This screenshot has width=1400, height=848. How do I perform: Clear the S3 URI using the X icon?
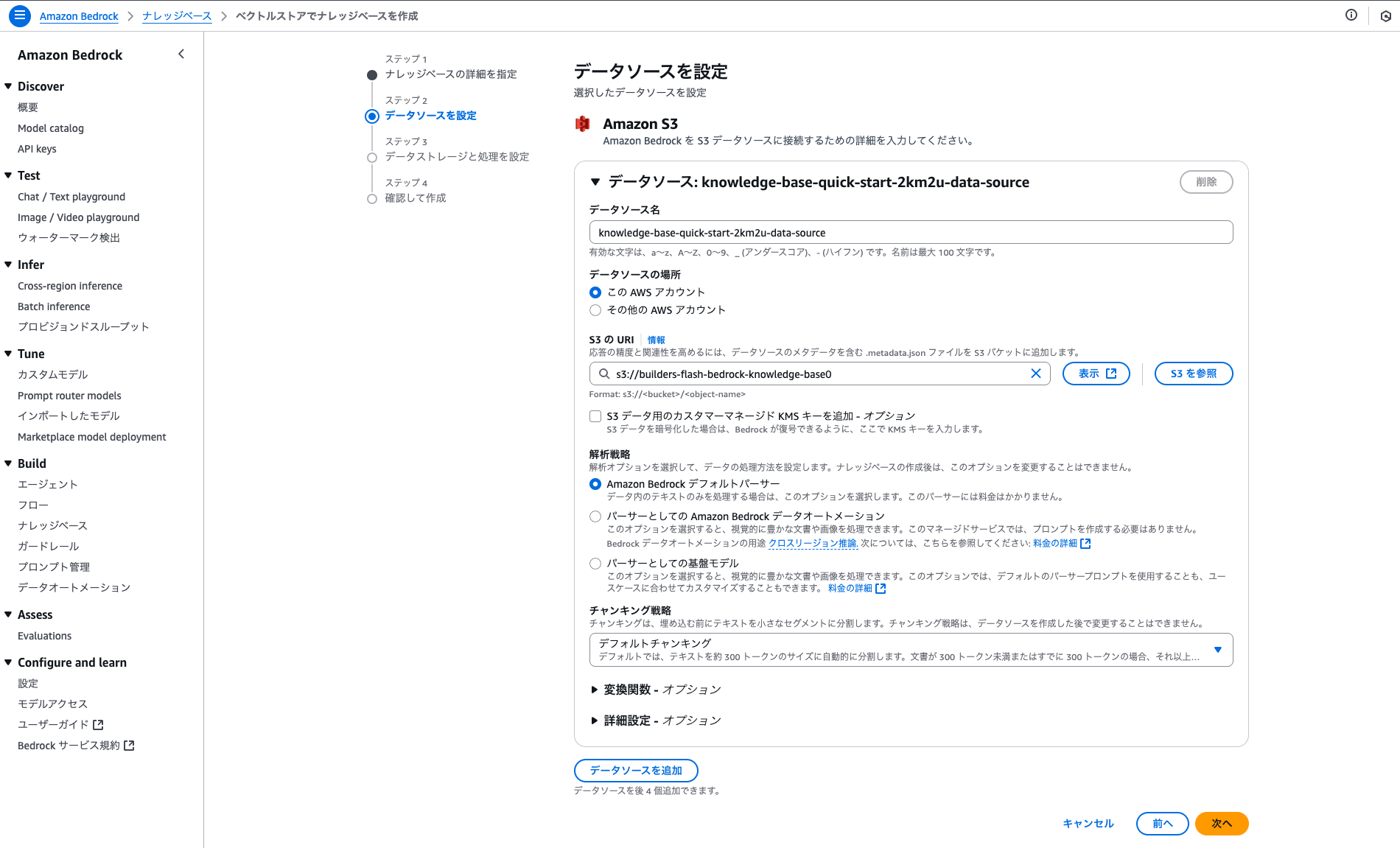(x=1036, y=374)
